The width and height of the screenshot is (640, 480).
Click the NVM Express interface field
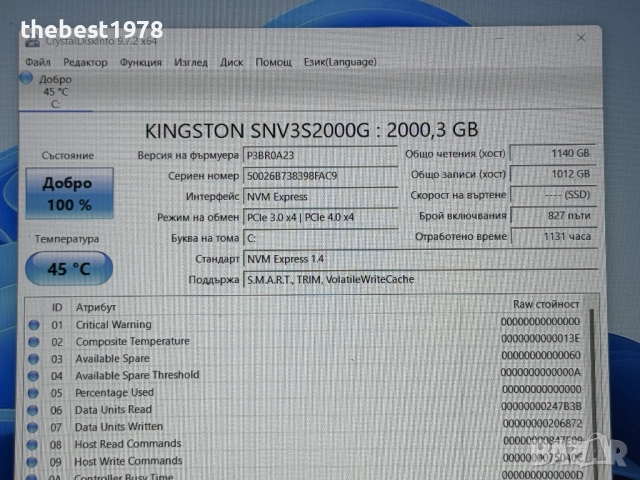(320, 197)
